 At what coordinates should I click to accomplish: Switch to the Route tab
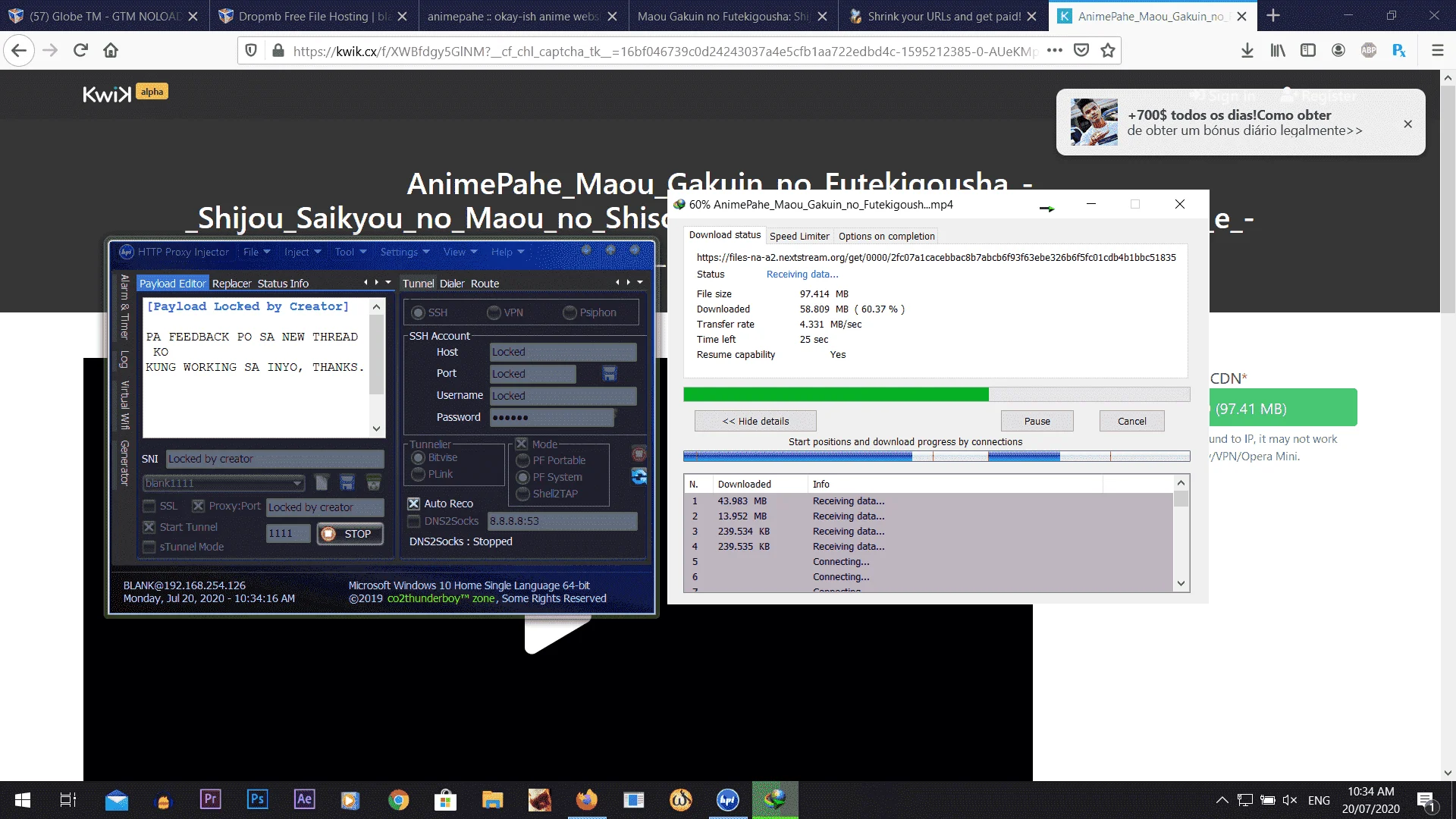pos(485,284)
